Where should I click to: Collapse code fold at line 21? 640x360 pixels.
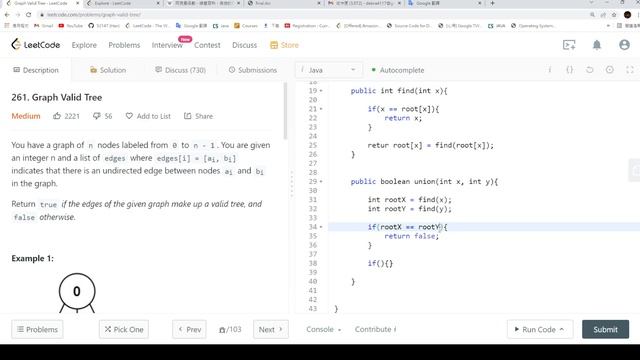click(321, 109)
